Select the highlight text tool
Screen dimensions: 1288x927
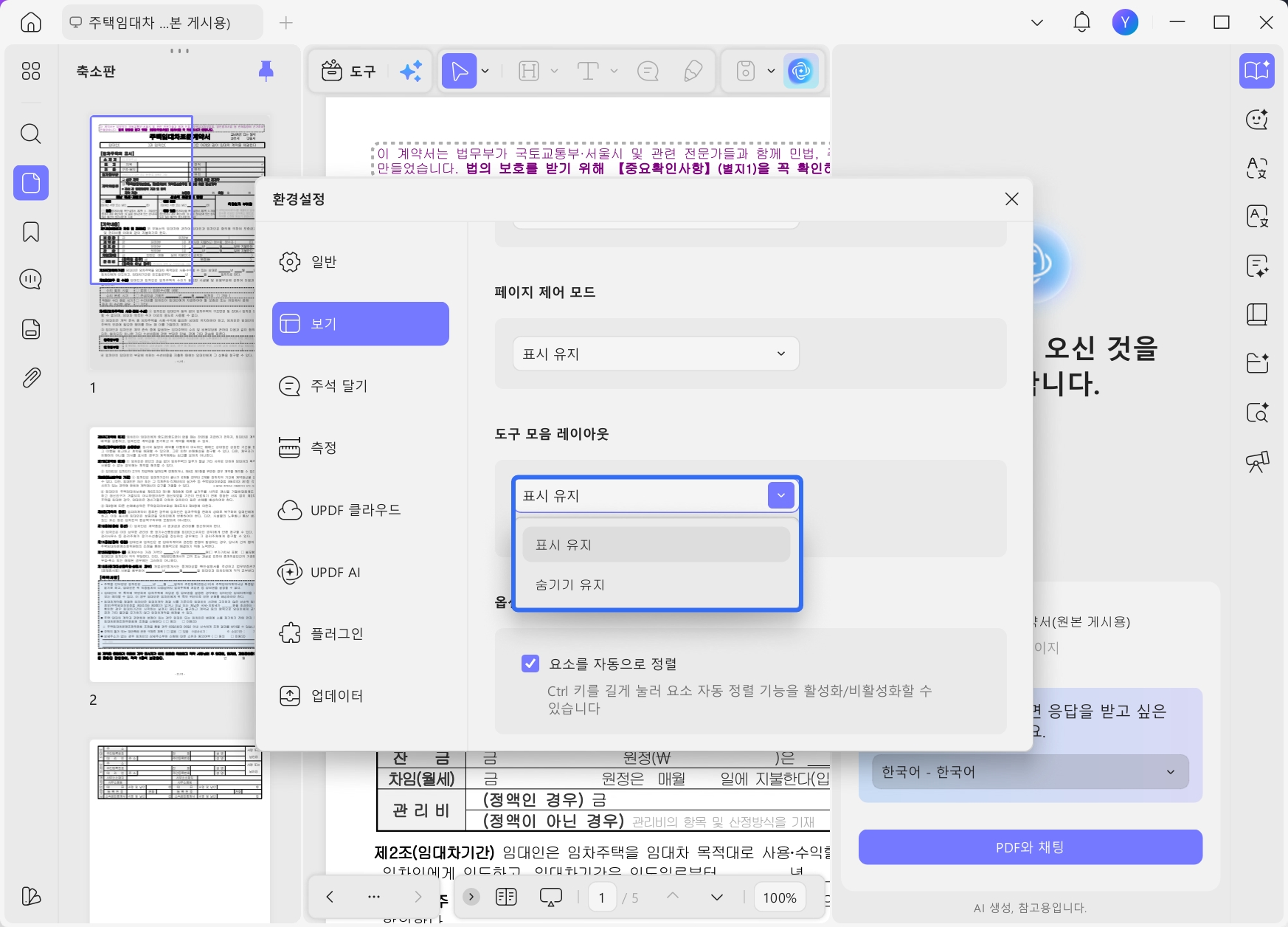coord(529,71)
